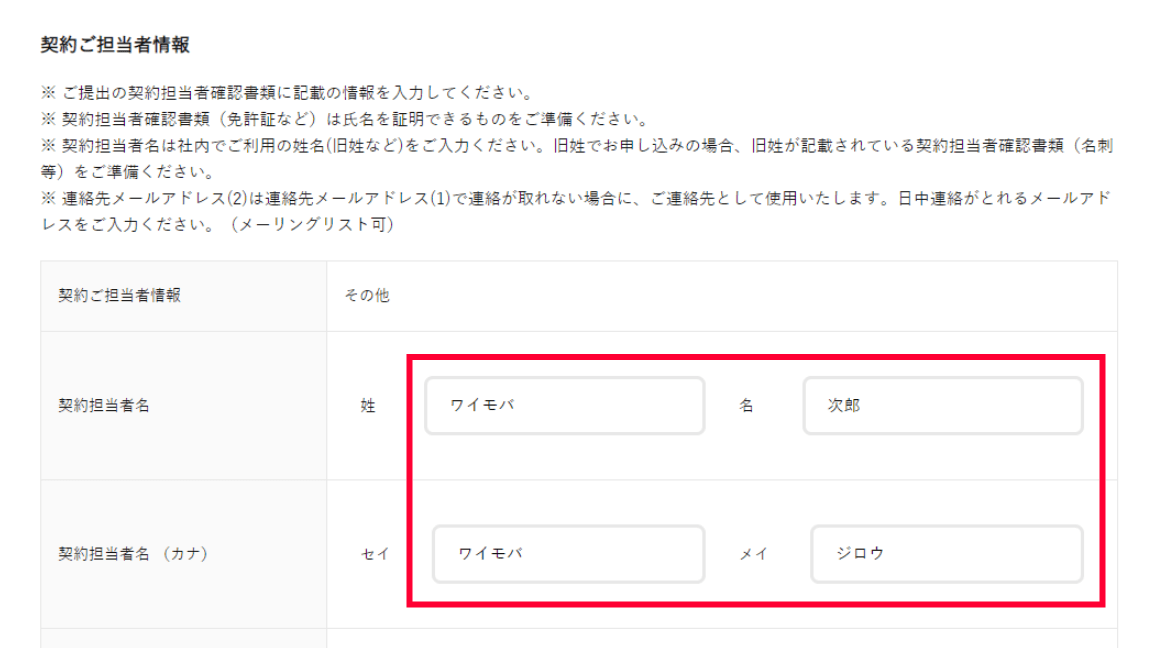Click the その他 value in the table
This screenshot has height=648, width=1152.
(x=367, y=296)
